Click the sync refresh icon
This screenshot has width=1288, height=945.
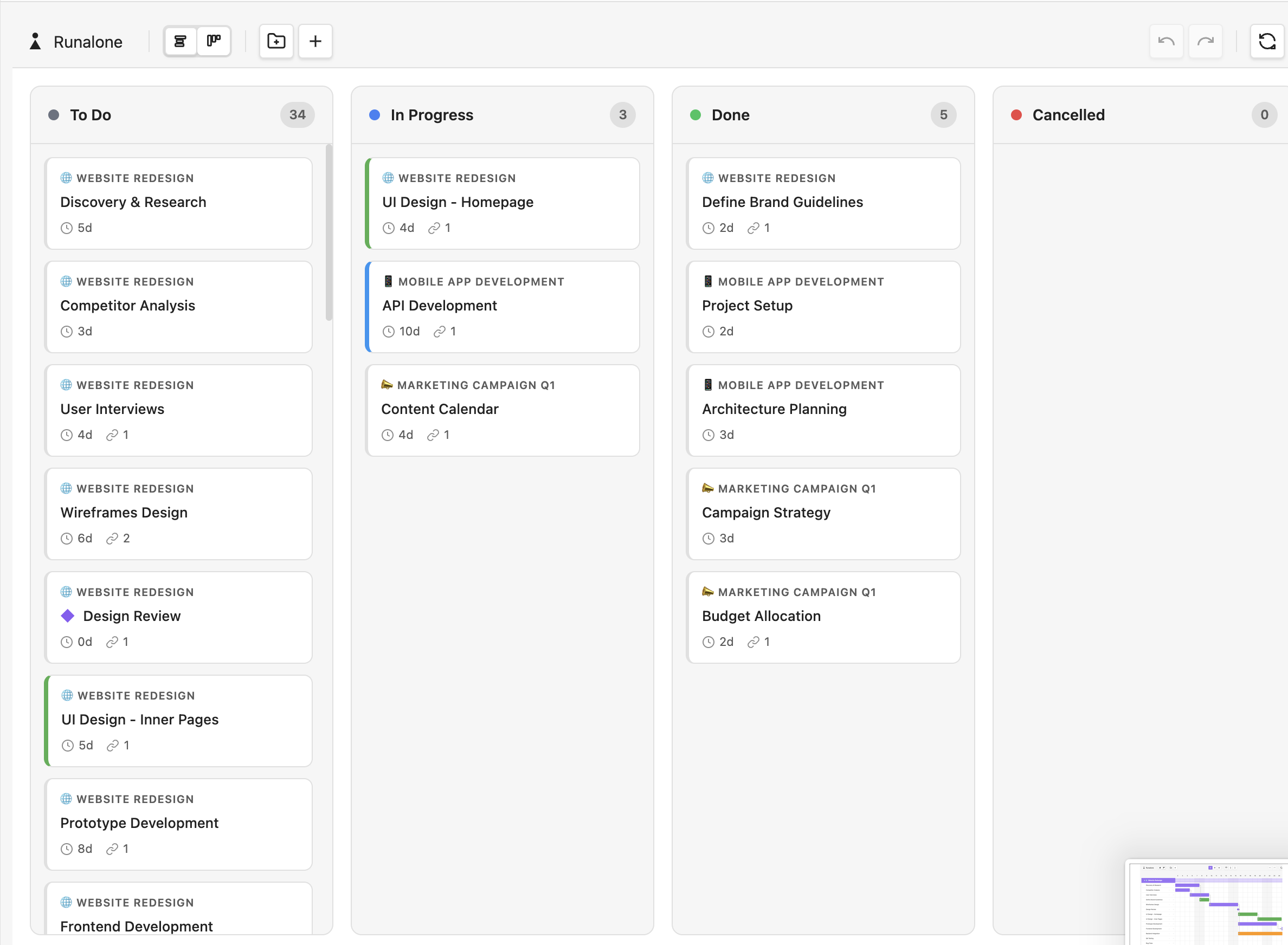tap(1267, 41)
